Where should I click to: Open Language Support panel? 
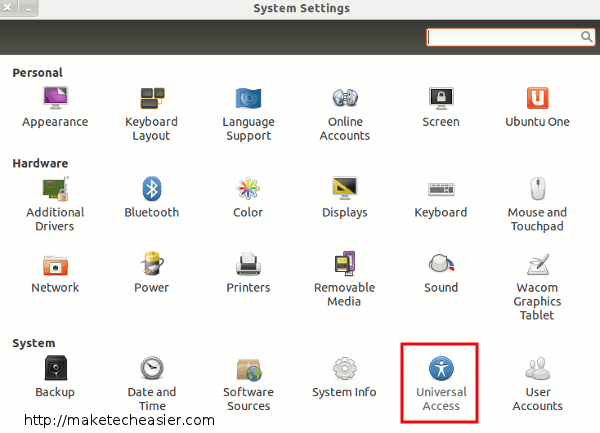click(x=248, y=114)
